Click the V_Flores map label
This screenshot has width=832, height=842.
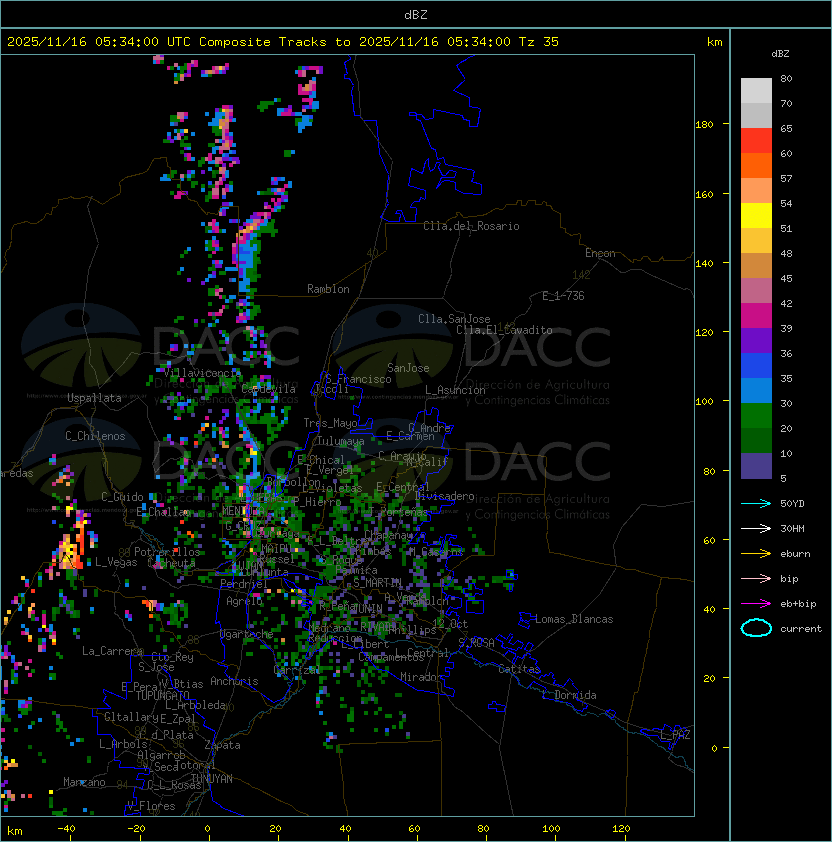tap(151, 807)
